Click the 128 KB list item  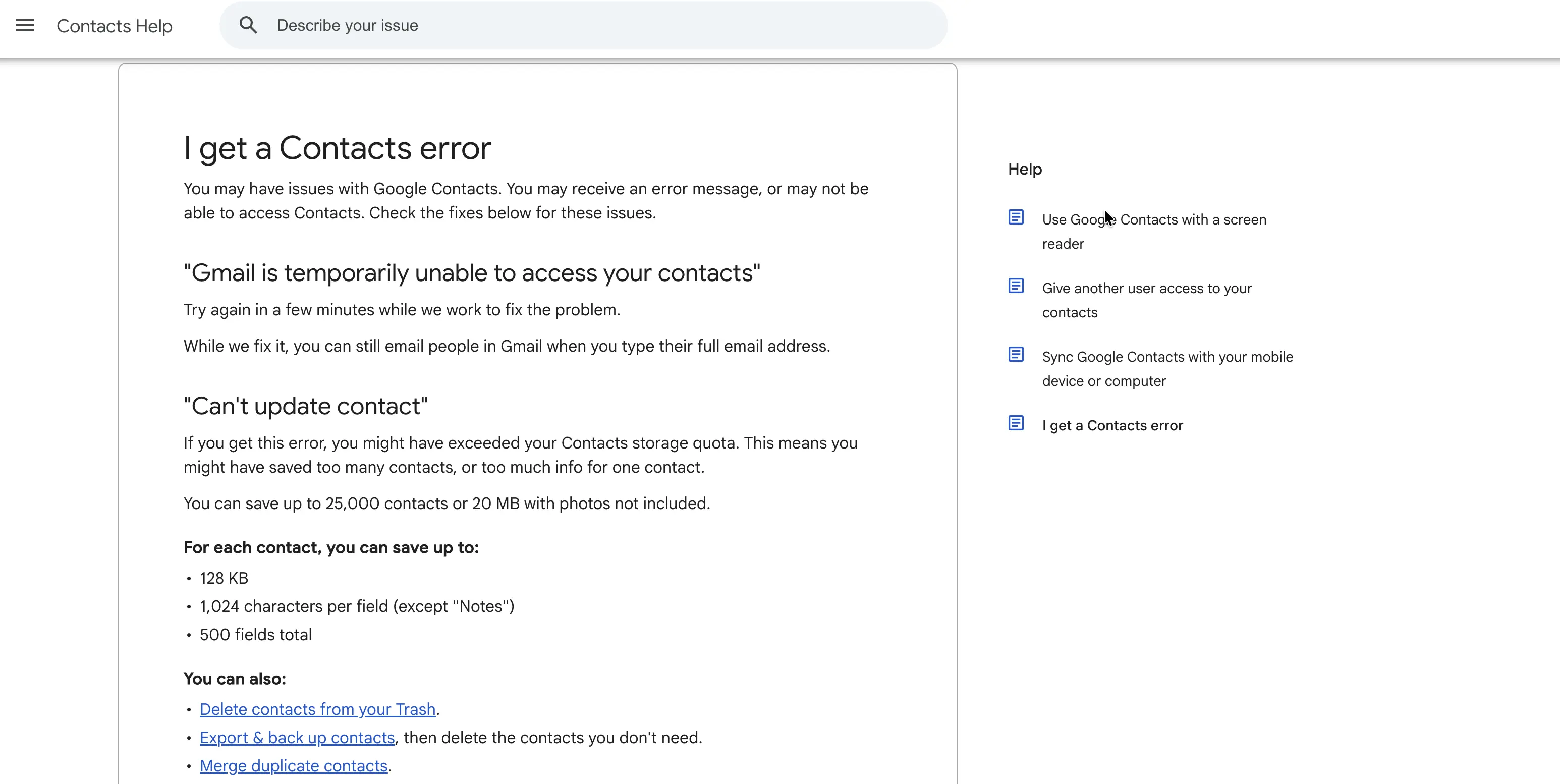pyautogui.click(x=224, y=578)
